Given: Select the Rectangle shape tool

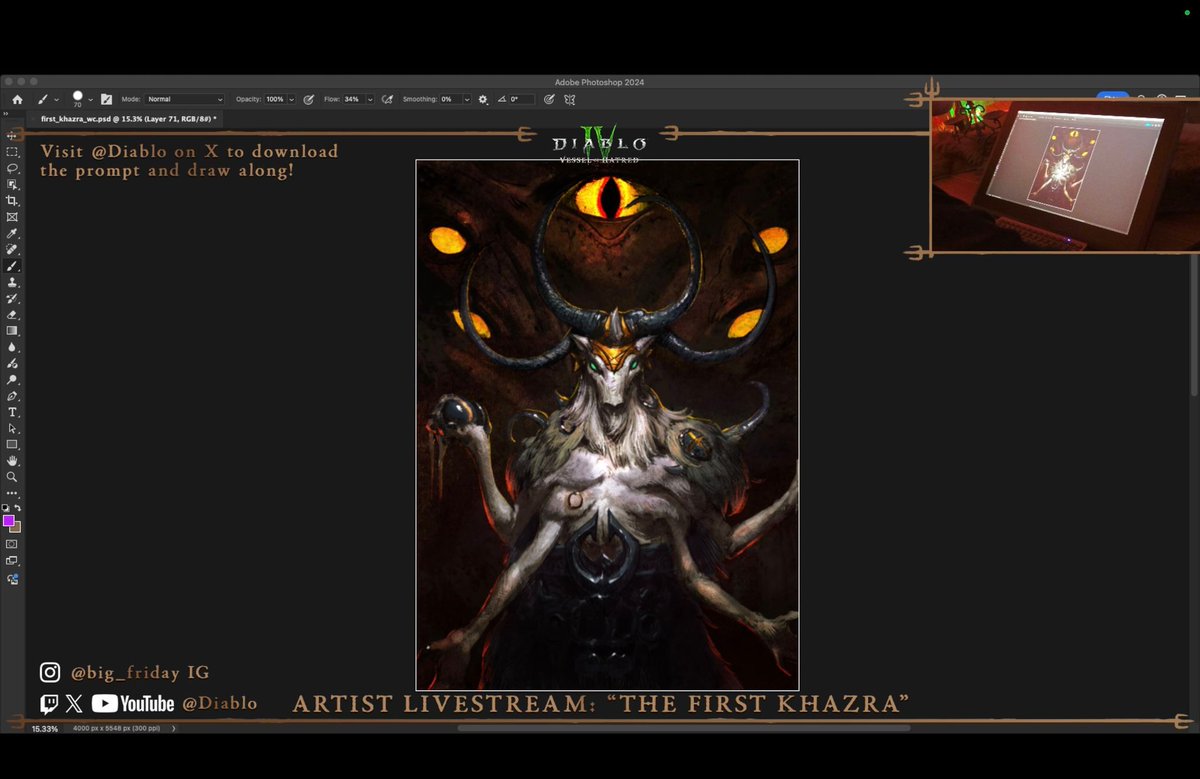Looking at the screenshot, I should click(x=12, y=444).
